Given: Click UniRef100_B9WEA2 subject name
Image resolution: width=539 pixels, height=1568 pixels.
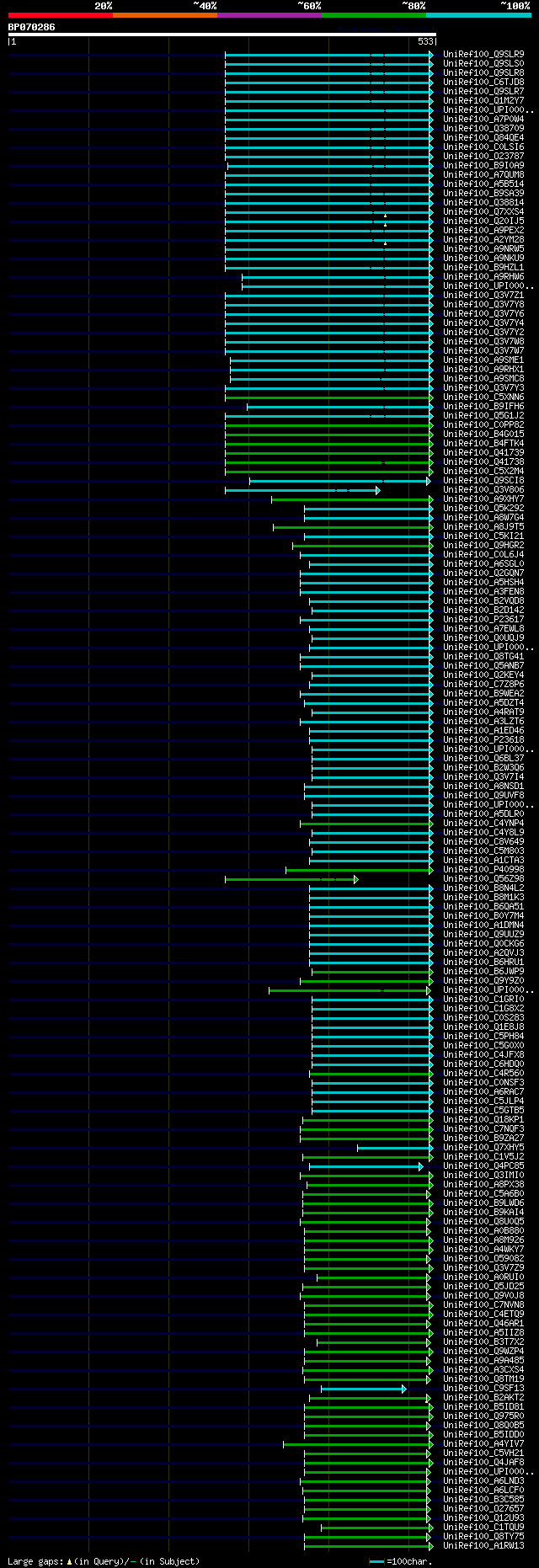Looking at the screenshot, I should 483,694.
